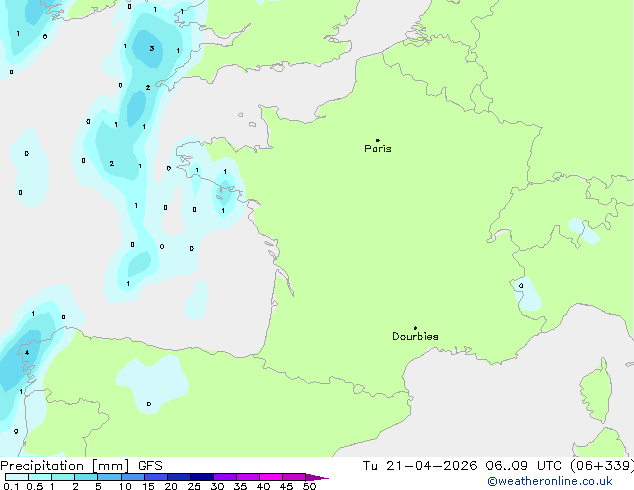Pick the 5–10 mm blue legend swatch

109,477
